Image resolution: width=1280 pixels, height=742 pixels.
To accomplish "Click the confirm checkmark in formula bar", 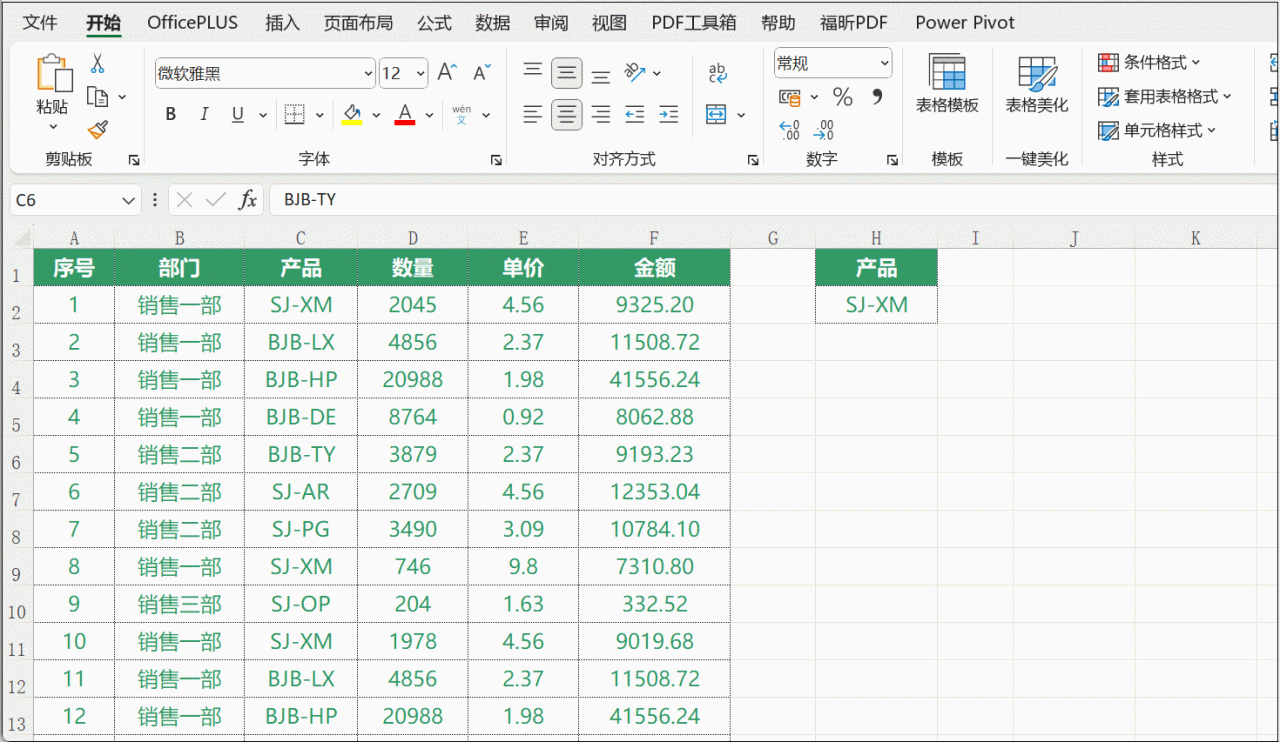I will click(x=215, y=200).
